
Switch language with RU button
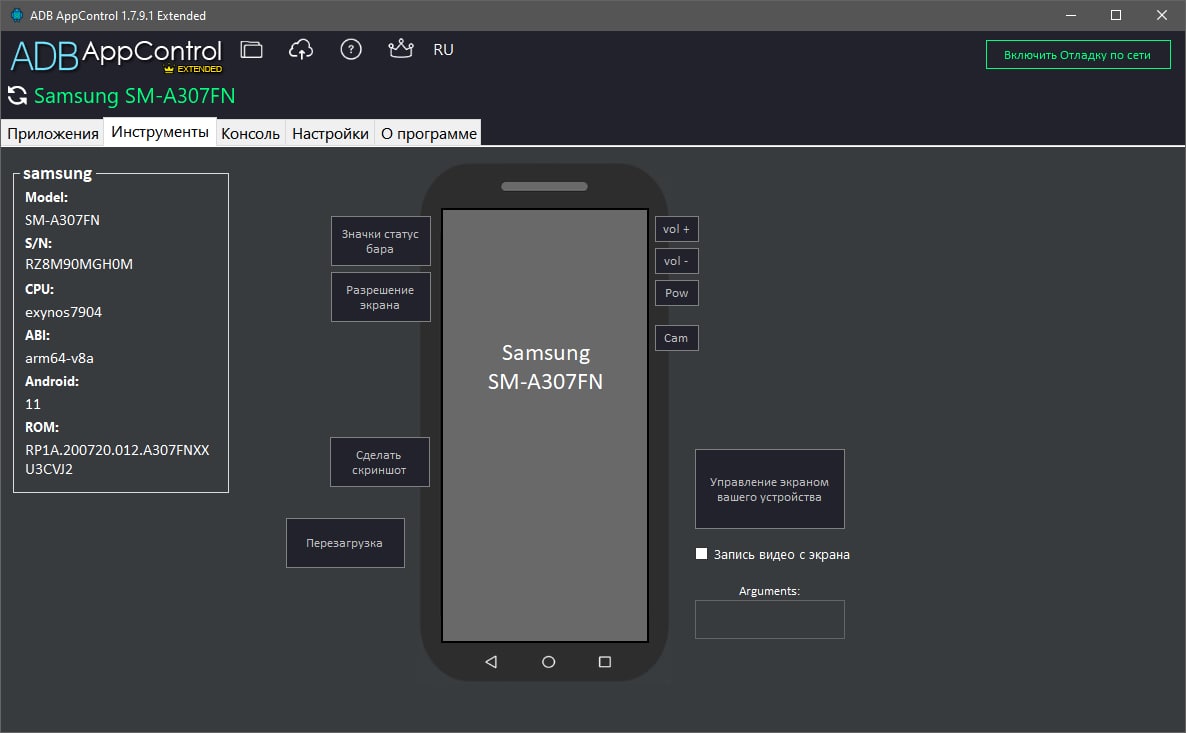443,50
